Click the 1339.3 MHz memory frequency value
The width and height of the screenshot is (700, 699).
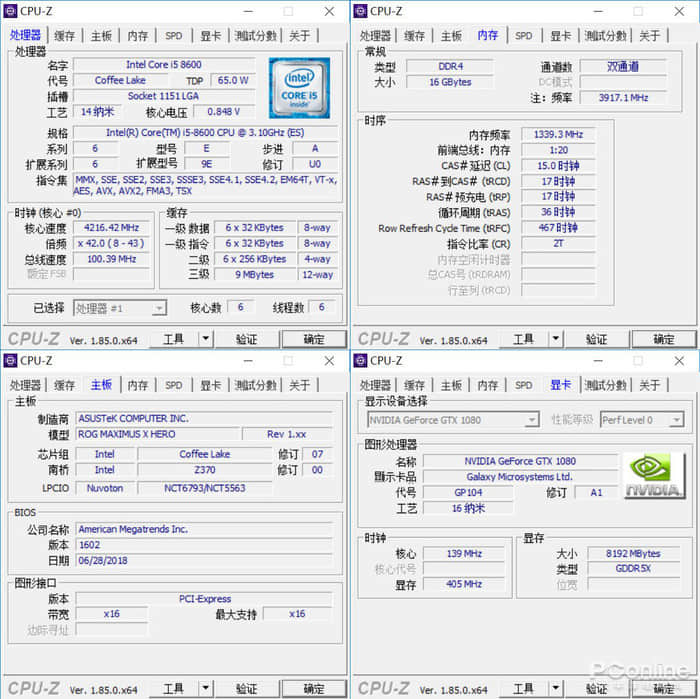[558, 134]
